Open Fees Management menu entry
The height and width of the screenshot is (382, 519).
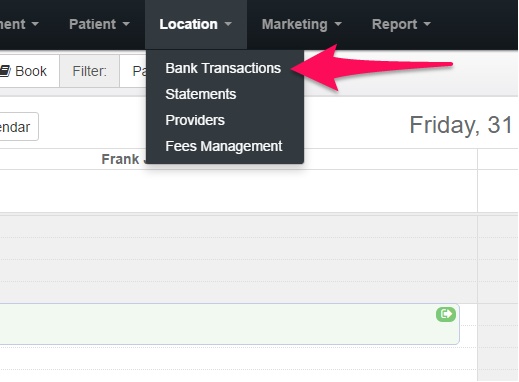click(x=224, y=146)
